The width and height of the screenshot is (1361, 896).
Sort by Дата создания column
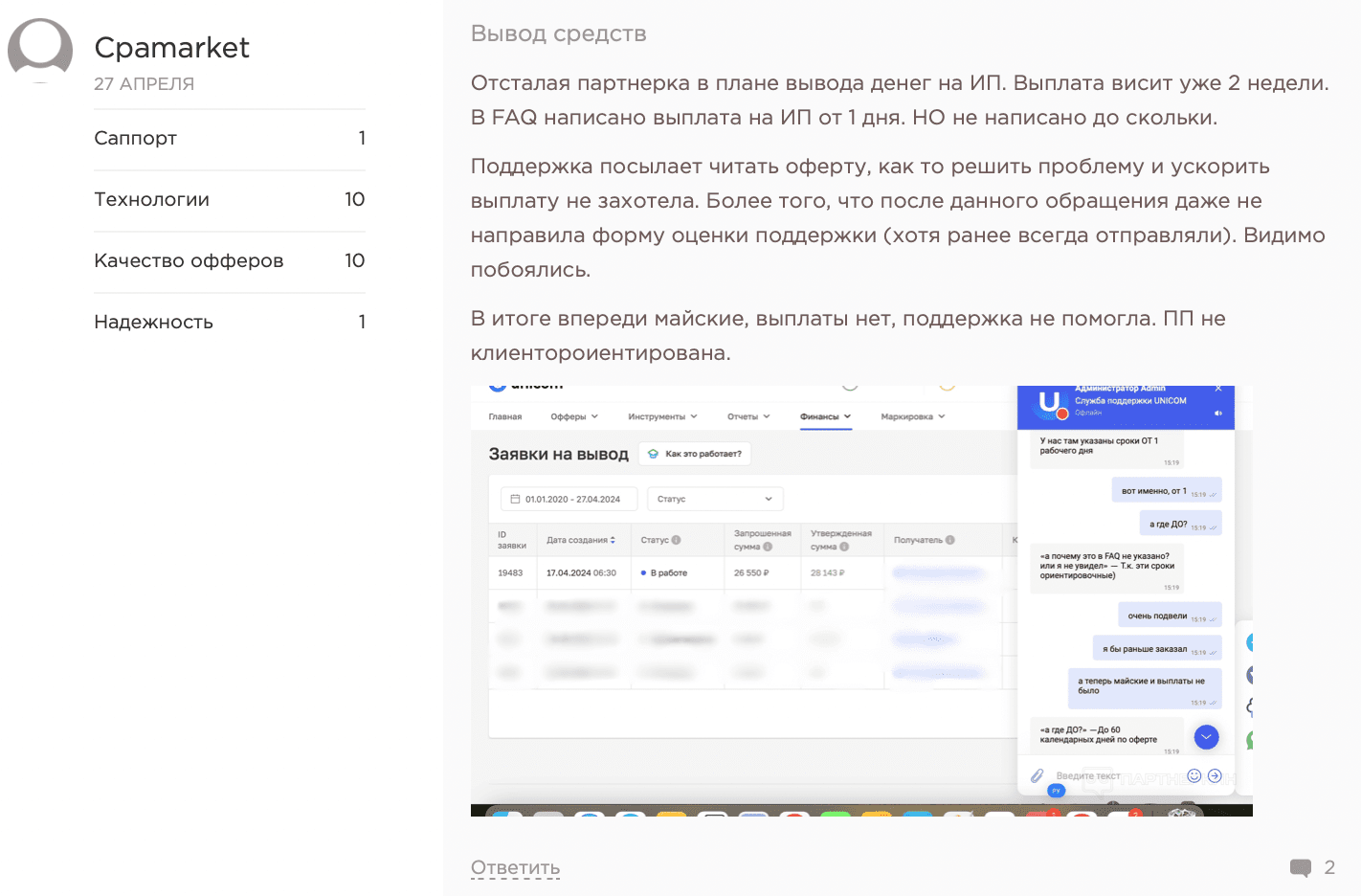tap(581, 540)
